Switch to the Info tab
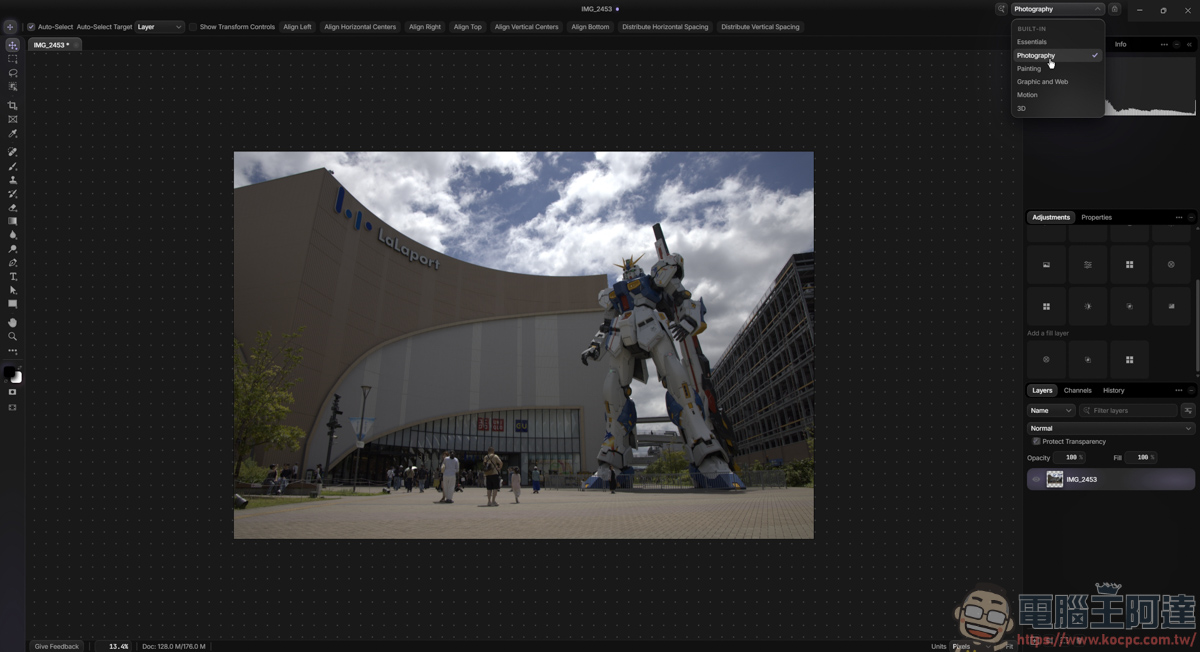This screenshot has height=652, width=1200. (1121, 44)
